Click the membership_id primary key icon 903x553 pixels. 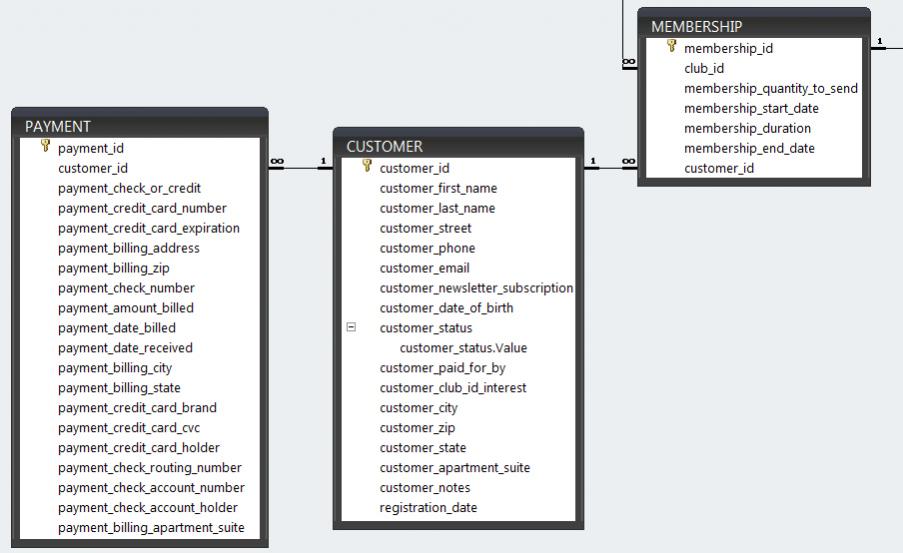tap(671, 46)
